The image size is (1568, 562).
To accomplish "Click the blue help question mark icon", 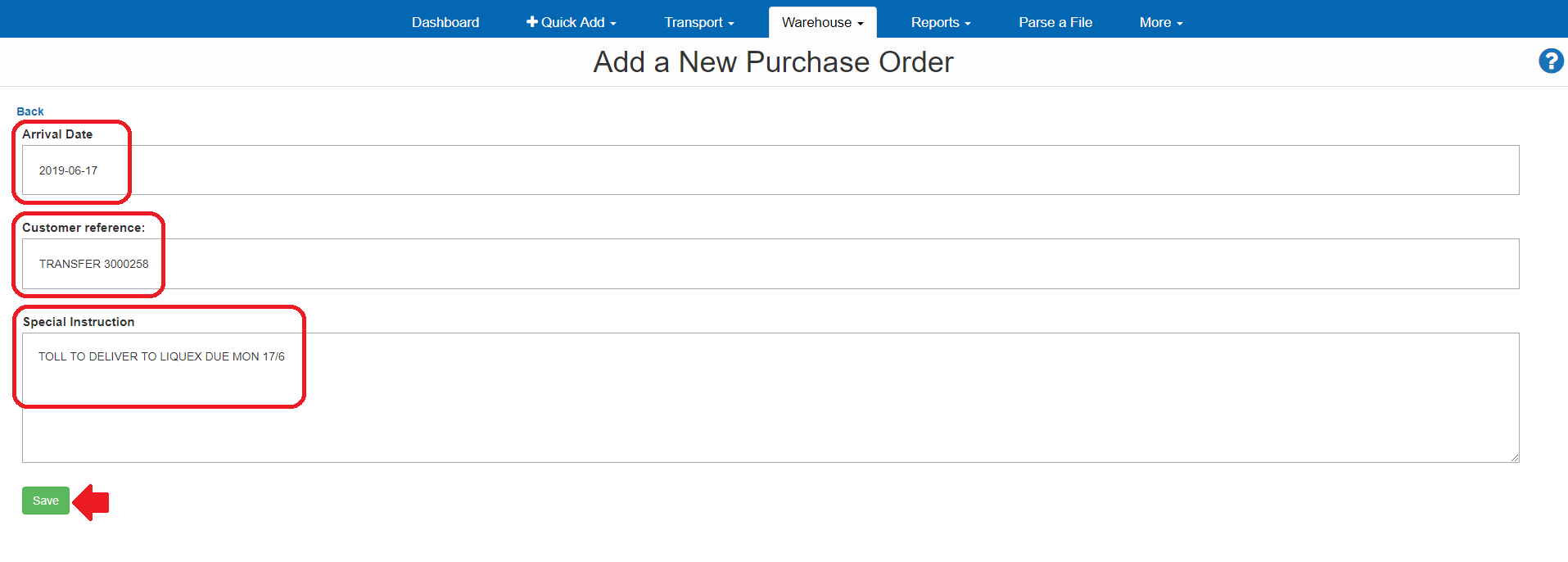I will click(1550, 61).
